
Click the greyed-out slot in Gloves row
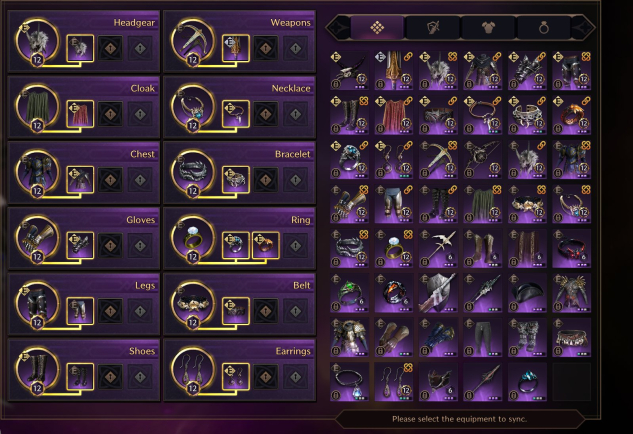point(140,245)
